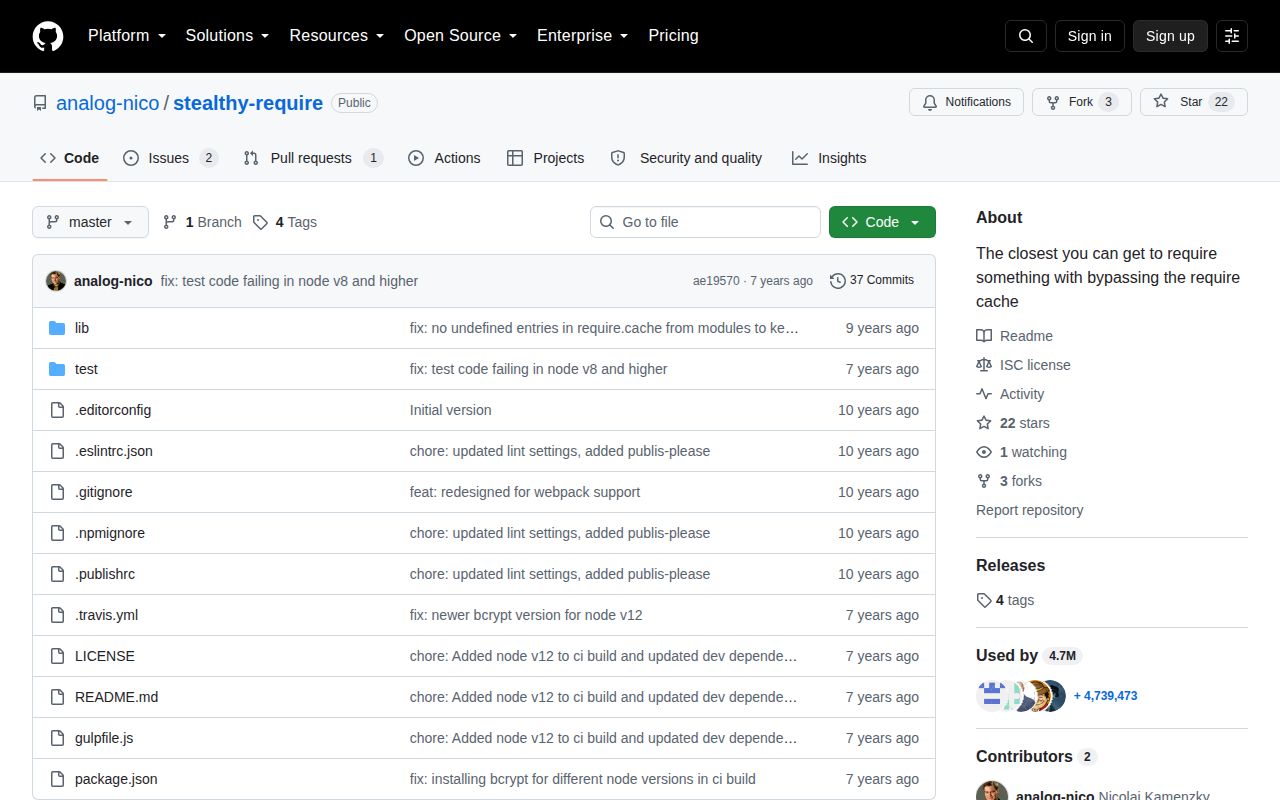The width and height of the screenshot is (1280, 800).
Task: Switch to Security and quality tab
Action: [x=686, y=158]
